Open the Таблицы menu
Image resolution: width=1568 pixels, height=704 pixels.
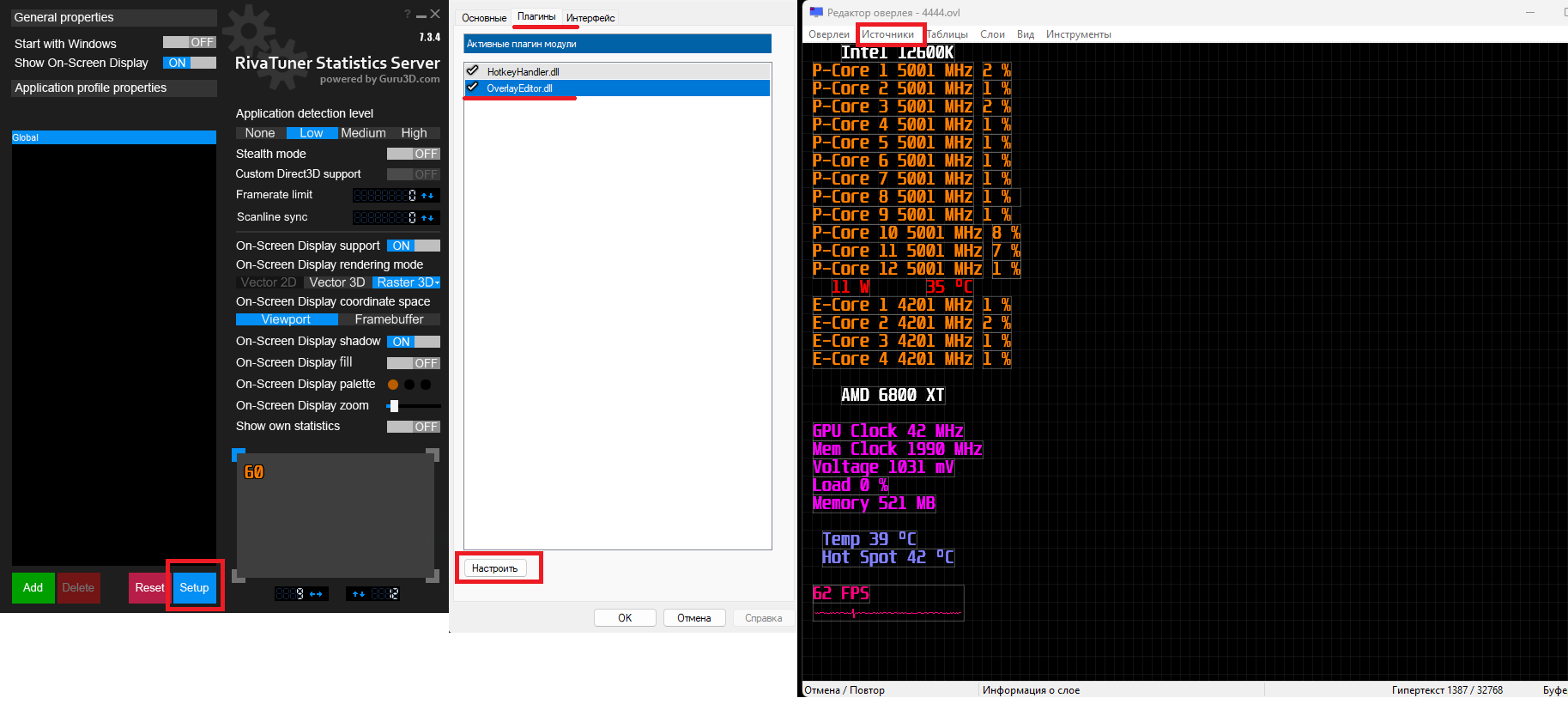tap(947, 34)
